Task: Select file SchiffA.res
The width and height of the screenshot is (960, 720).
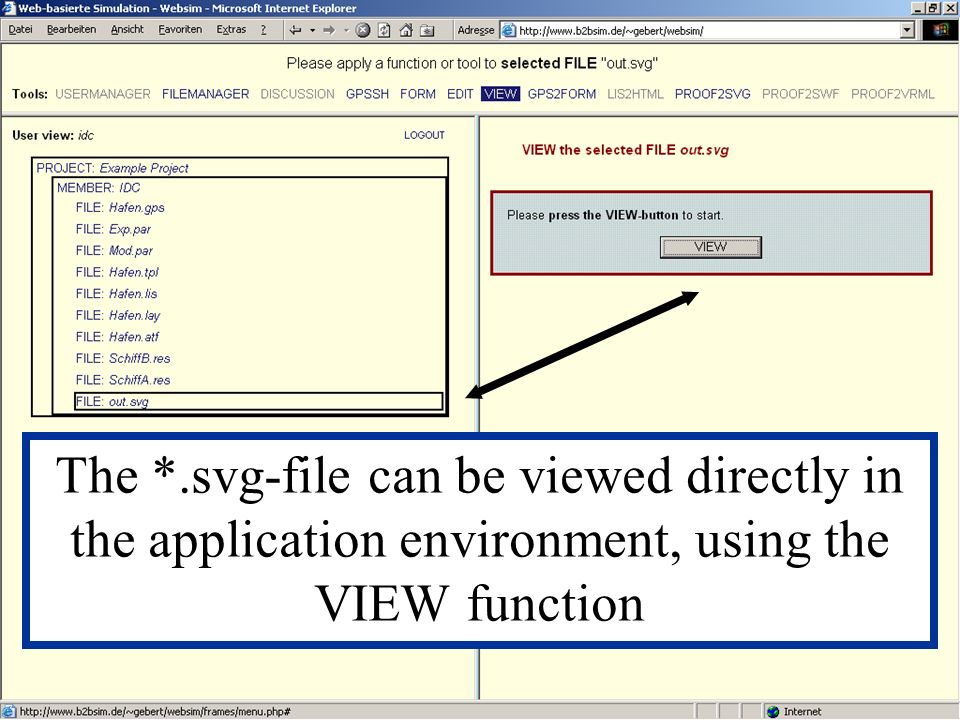Action: pyautogui.click(x=123, y=380)
